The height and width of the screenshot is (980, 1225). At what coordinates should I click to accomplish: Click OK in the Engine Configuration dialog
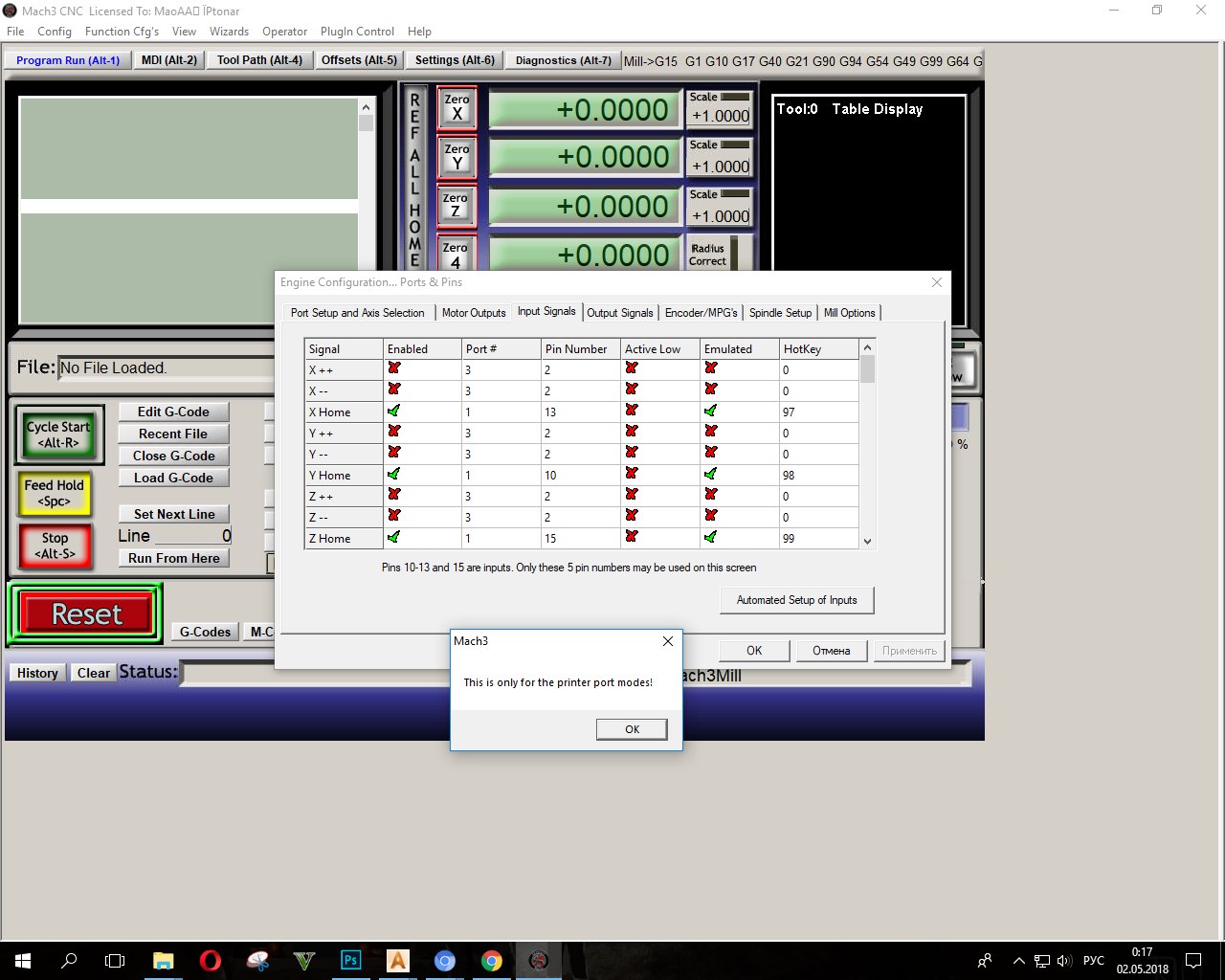pos(754,651)
